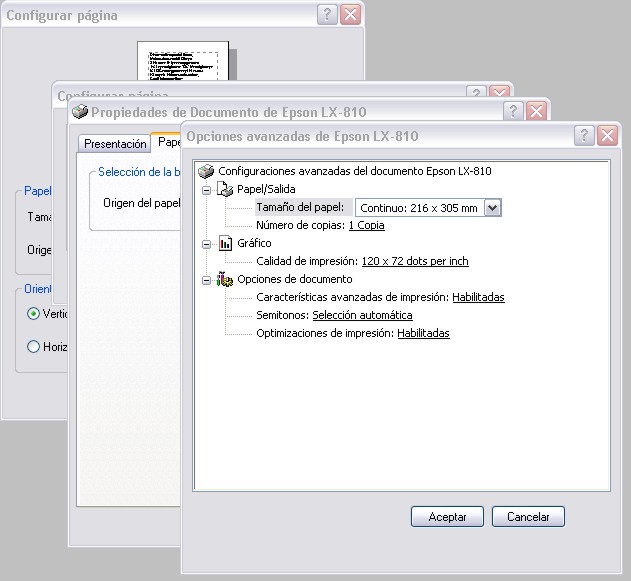Screen dimensions: 631x581
Task: Click the Gráfico node label
Action: (254, 243)
